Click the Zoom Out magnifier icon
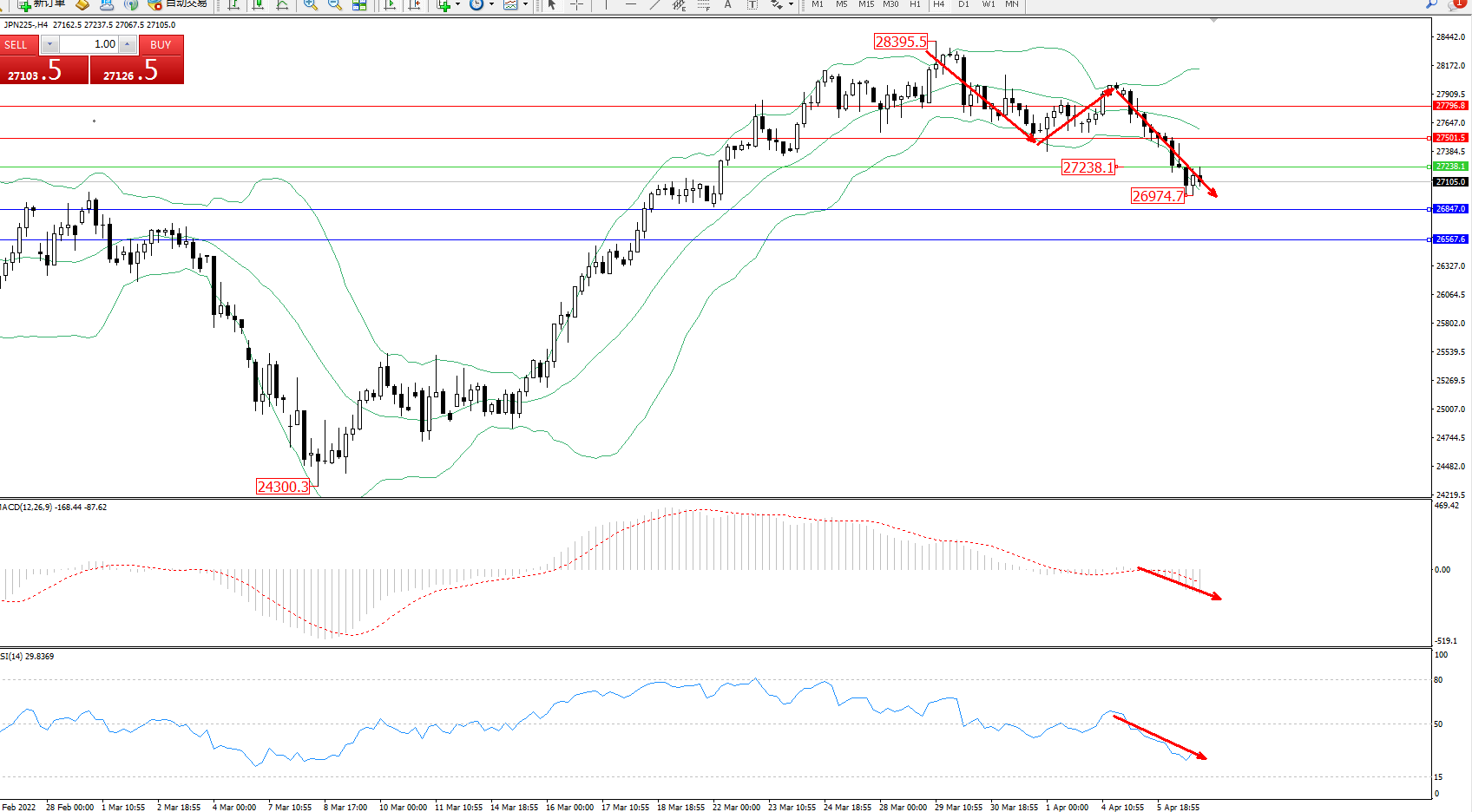This screenshot has height=812, width=1472. click(x=334, y=4)
